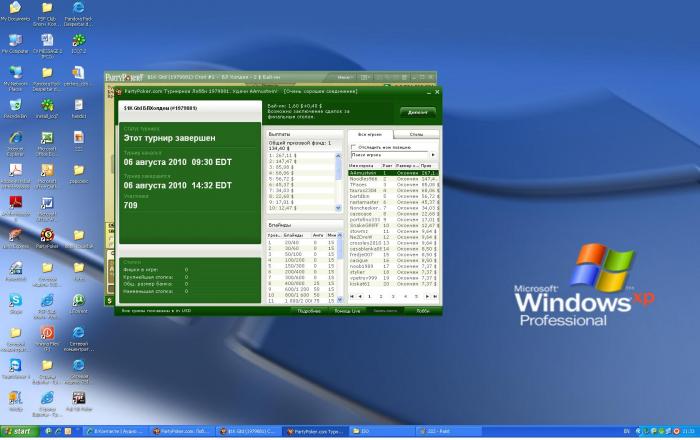The width and height of the screenshot is (700, 440).
Task: Go to first page of players list
Action: tap(352, 296)
